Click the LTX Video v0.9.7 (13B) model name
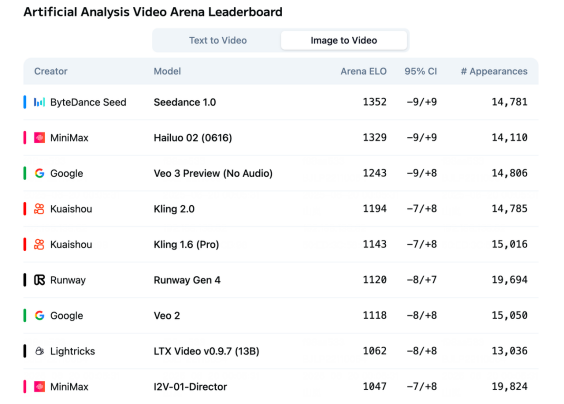564x404 pixels. (x=206, y=351)
